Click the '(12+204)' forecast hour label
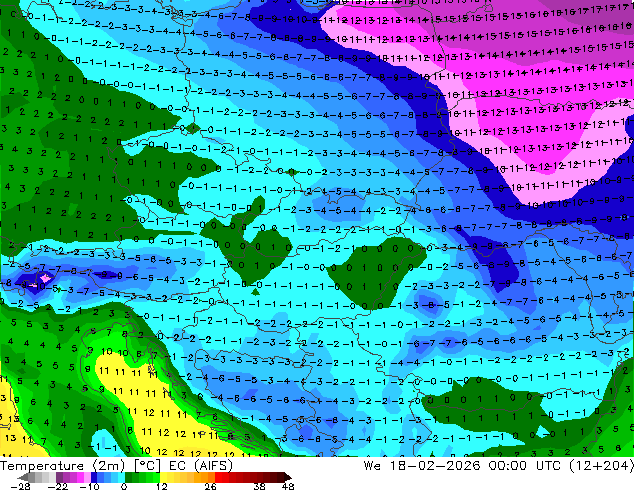 601,466
